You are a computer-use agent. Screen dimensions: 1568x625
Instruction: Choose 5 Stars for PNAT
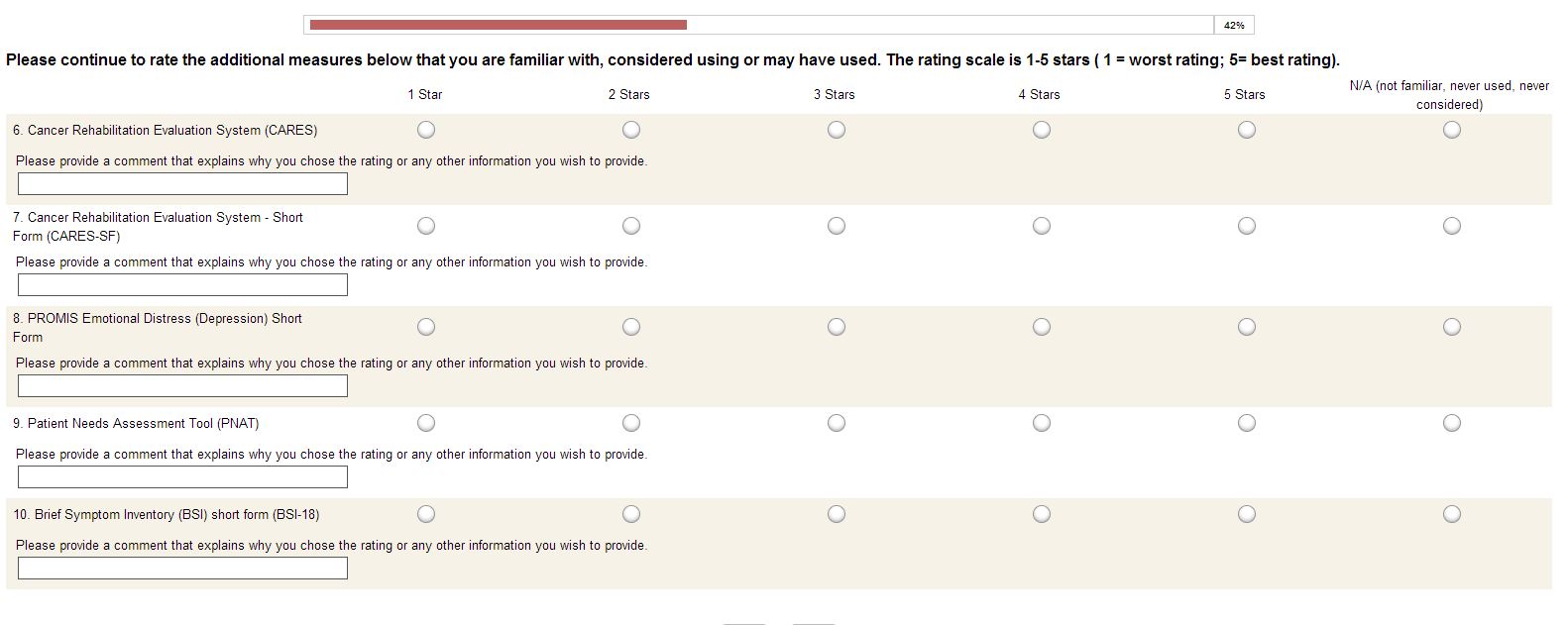click(1247, 423)
